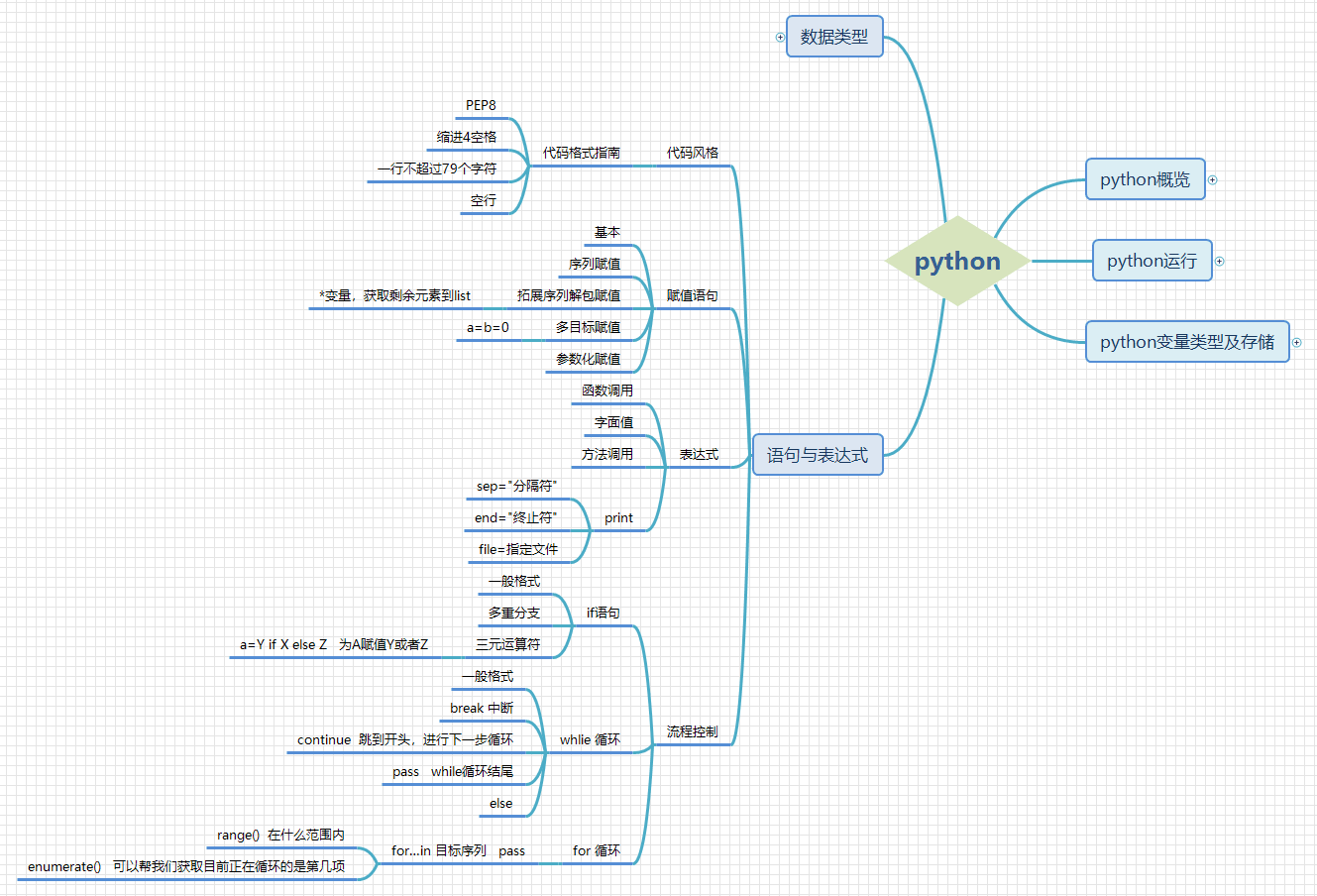Image resolution: width=1317 pixels, height=896 pixels.
Task: Select the 数据类型 topic box
Action: click(x=834, y=37)
